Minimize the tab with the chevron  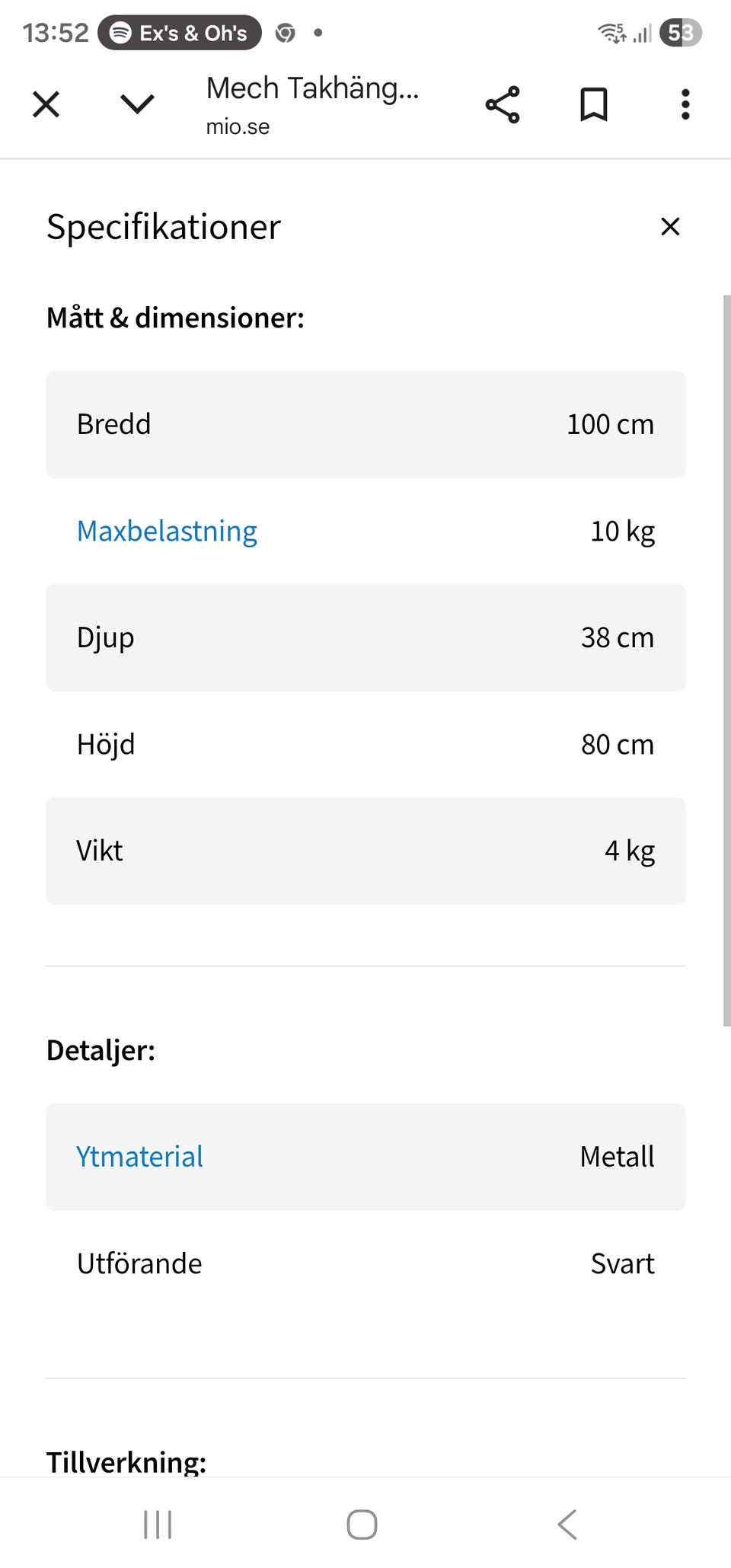[x=138, y=104]
